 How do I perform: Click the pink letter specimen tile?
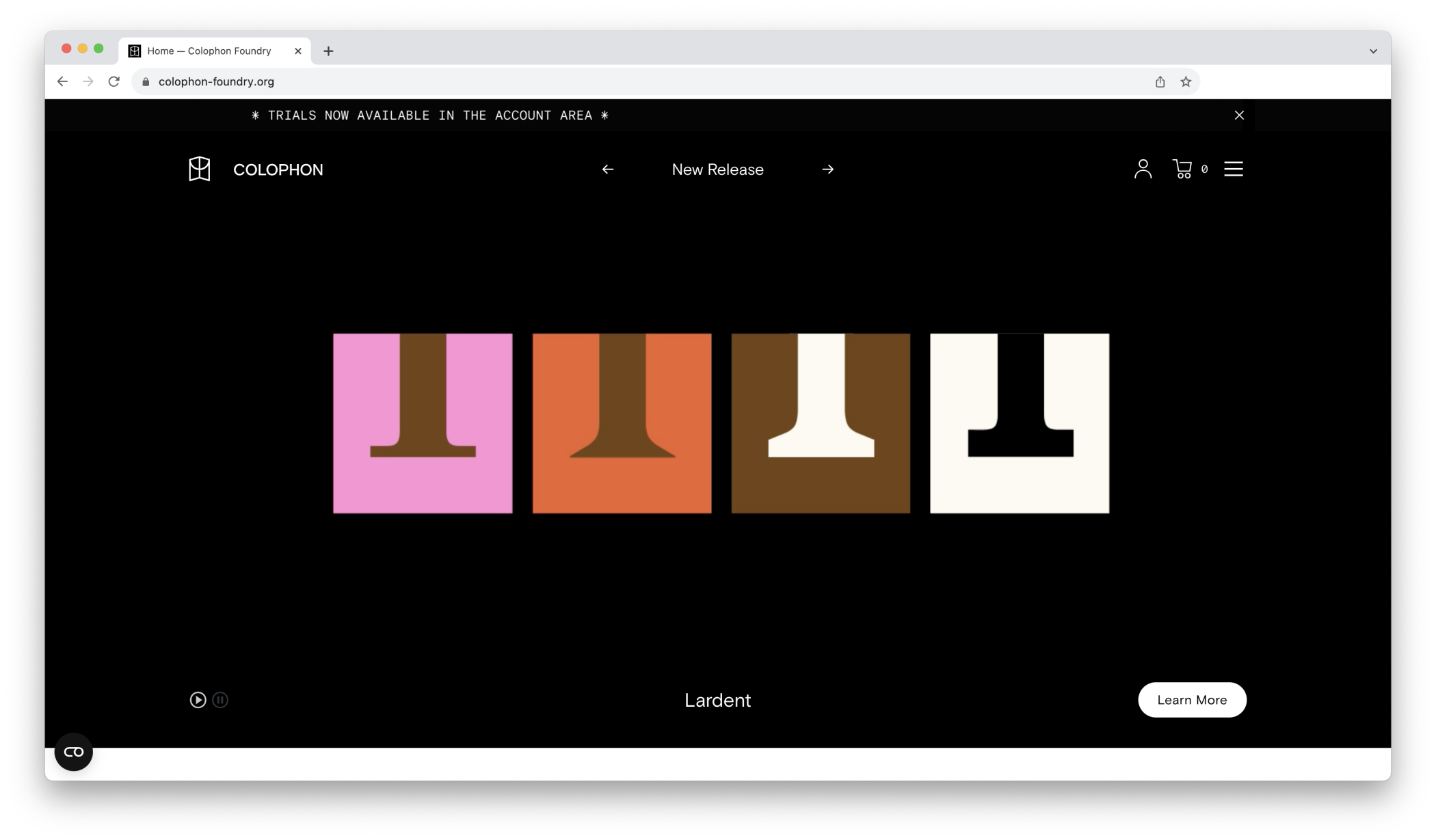[422, 423]
